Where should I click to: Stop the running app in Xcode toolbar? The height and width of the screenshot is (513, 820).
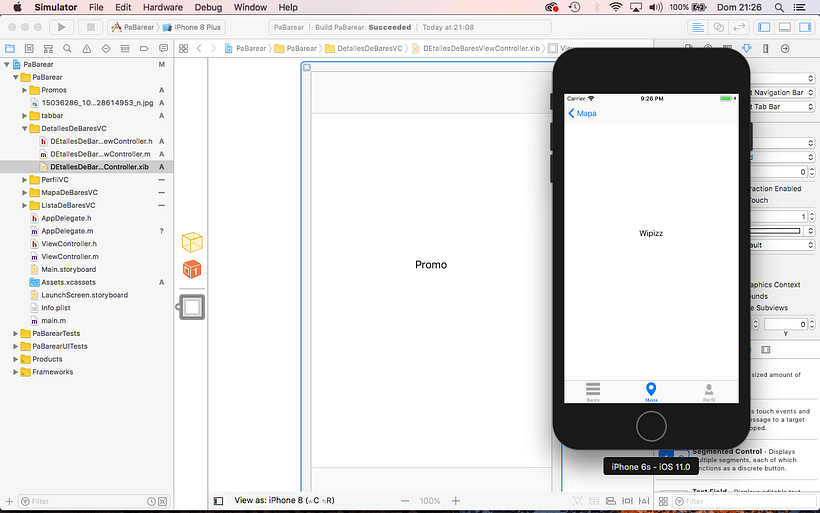[90, 27]
